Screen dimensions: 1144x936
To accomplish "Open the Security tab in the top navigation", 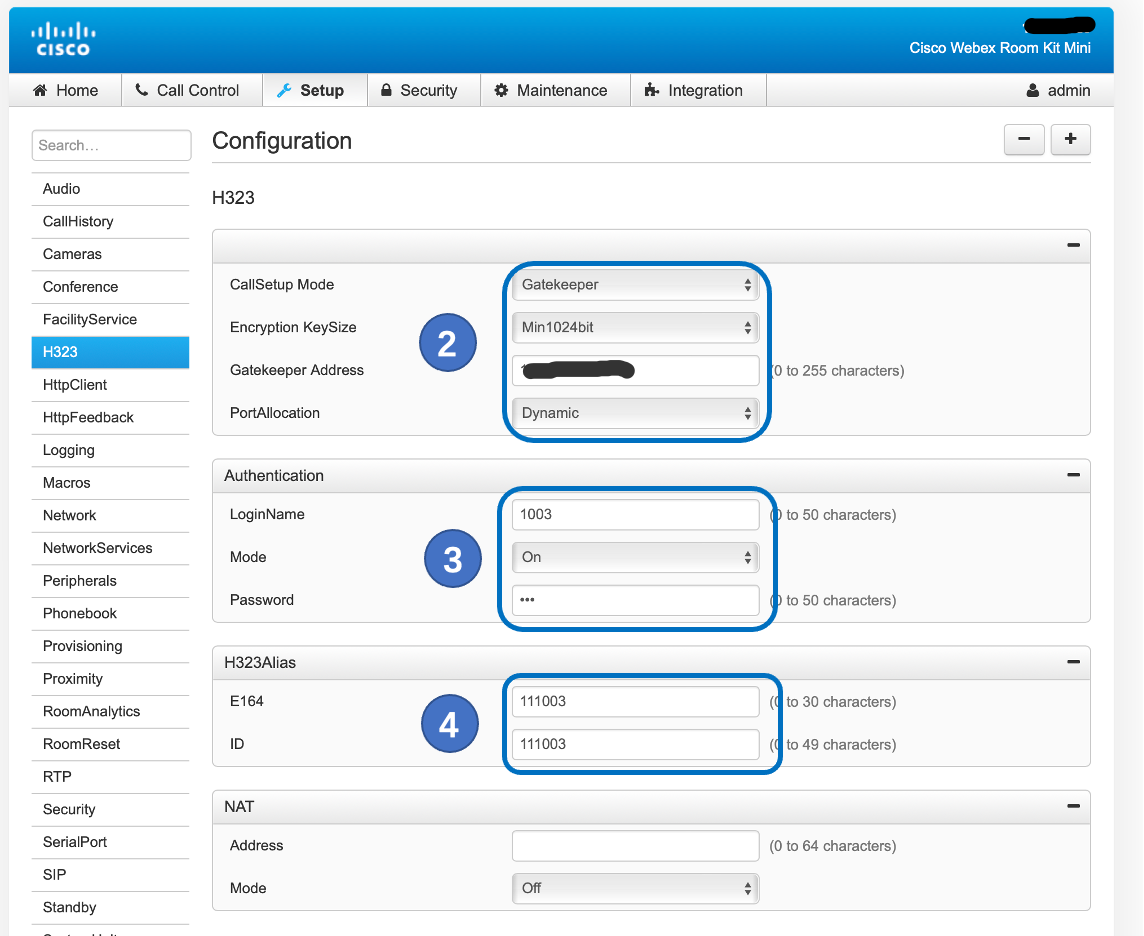I will click(424, 90).
